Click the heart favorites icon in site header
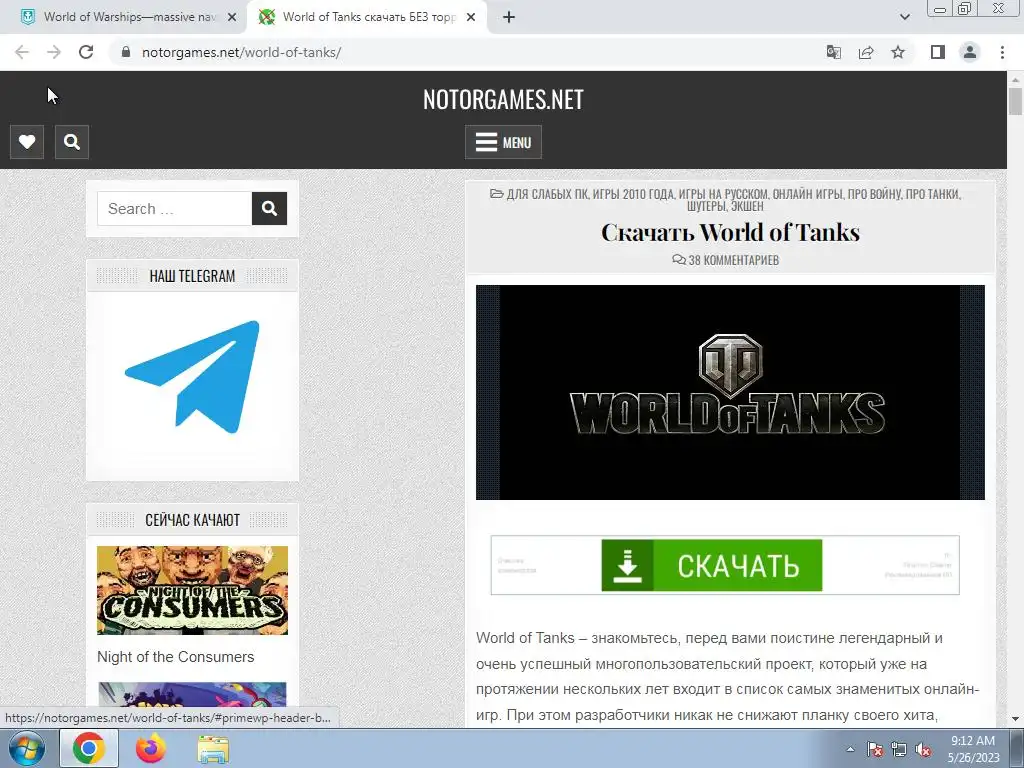Screen dimensions: 1024x768 [27, 142]
